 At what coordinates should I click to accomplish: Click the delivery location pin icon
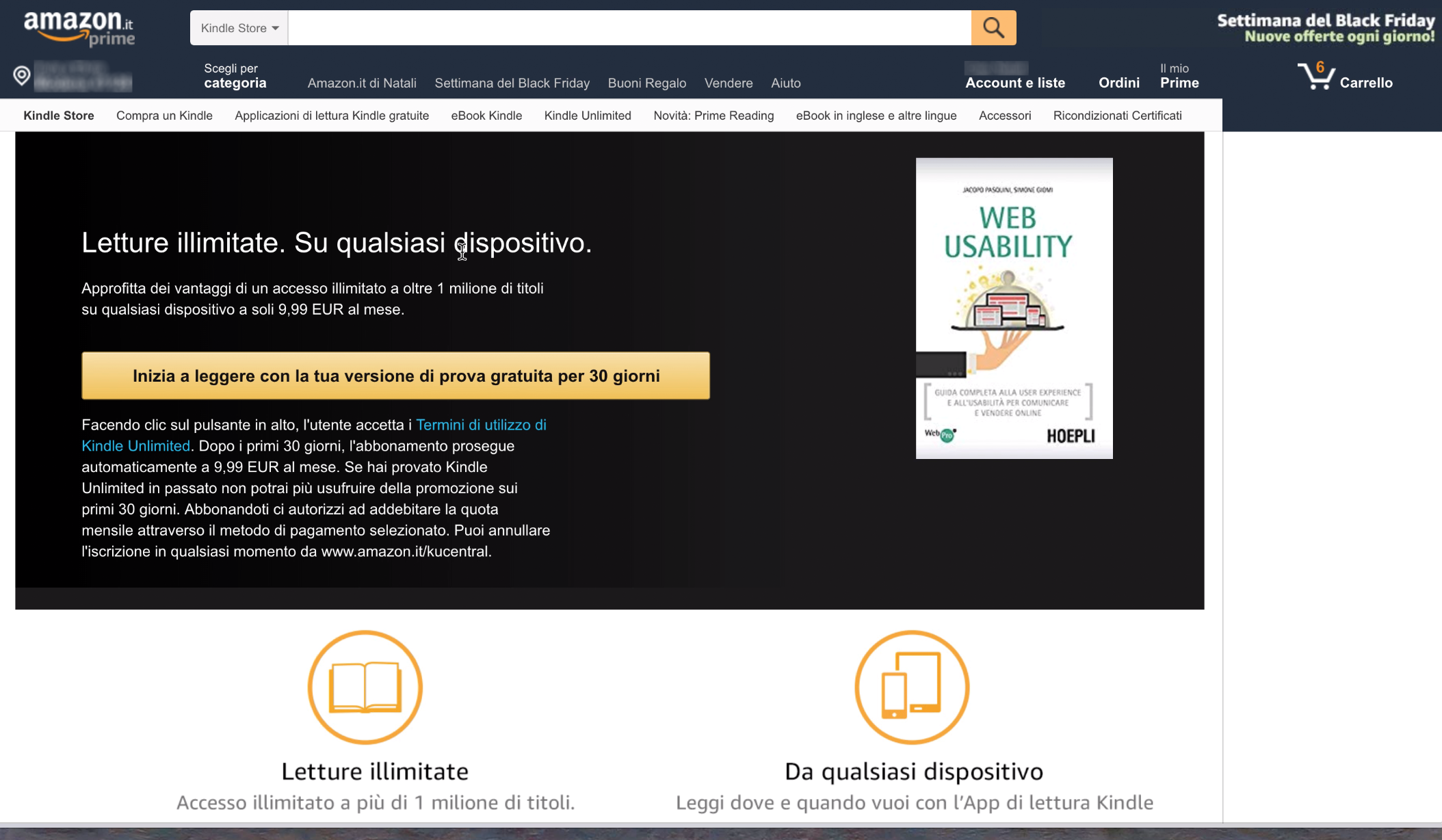pyautogui.click(x=22, y=75)
